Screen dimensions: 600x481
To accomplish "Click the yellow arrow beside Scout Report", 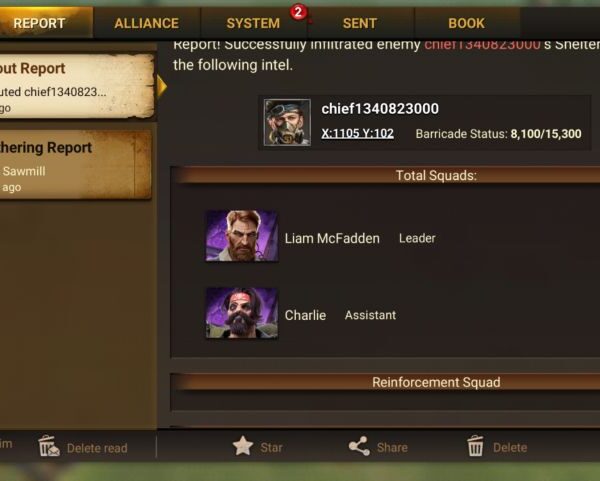I will 162,86.
